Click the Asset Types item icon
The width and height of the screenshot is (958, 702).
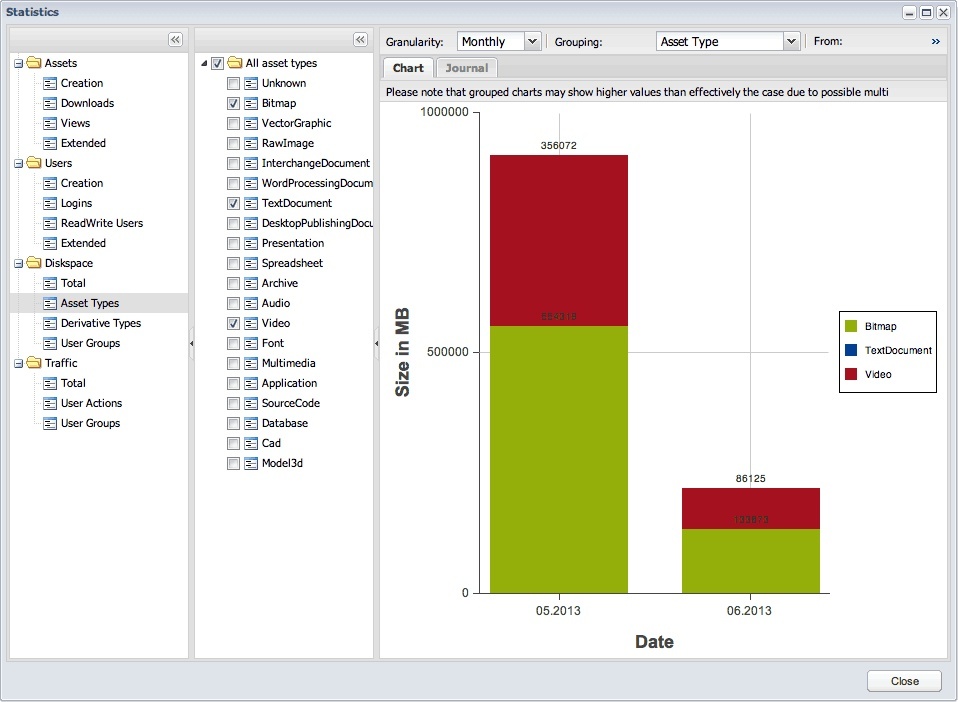coord(50,304)
